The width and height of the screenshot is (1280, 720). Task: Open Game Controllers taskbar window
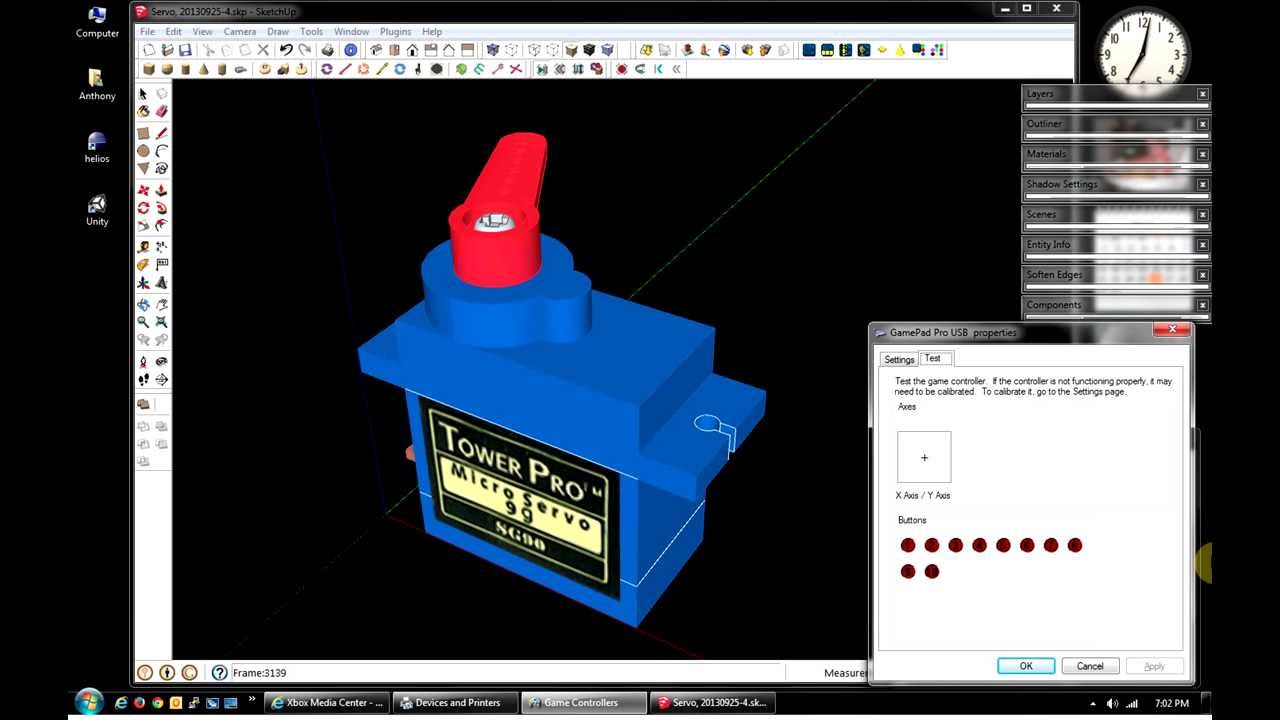pos(583,703)
